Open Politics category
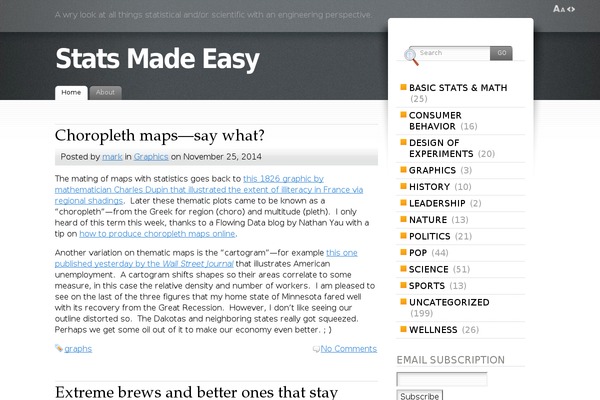The width and height of the screenshot is (600, 400). point(430,236)
